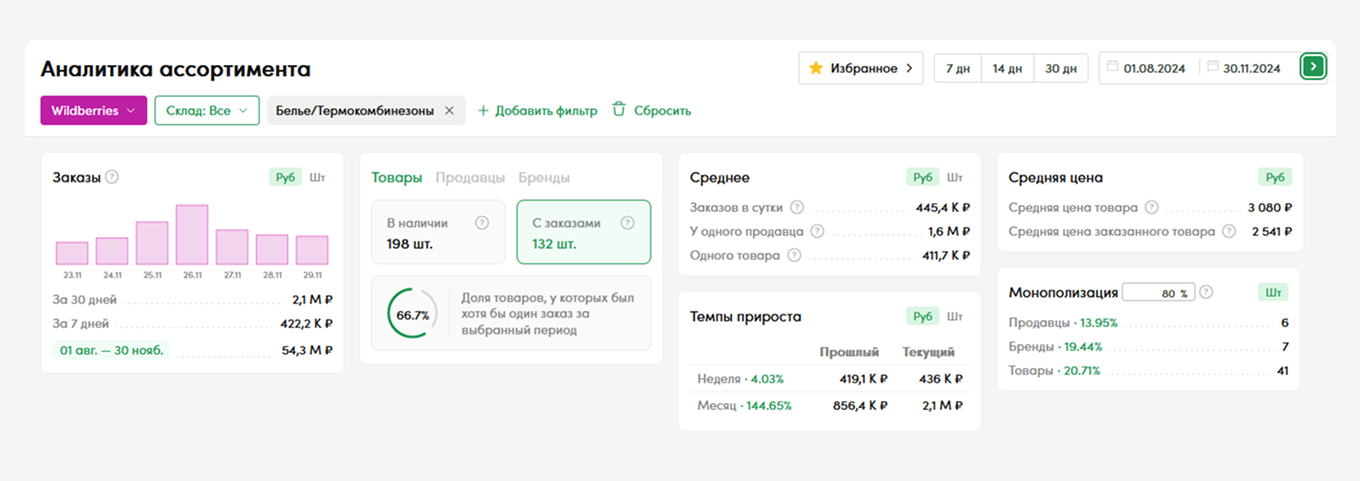This screenshot has height=481, width=1360.
Task: Remove the Белье/Термокомбинезоны filter chip
Action: click(449, 111)
